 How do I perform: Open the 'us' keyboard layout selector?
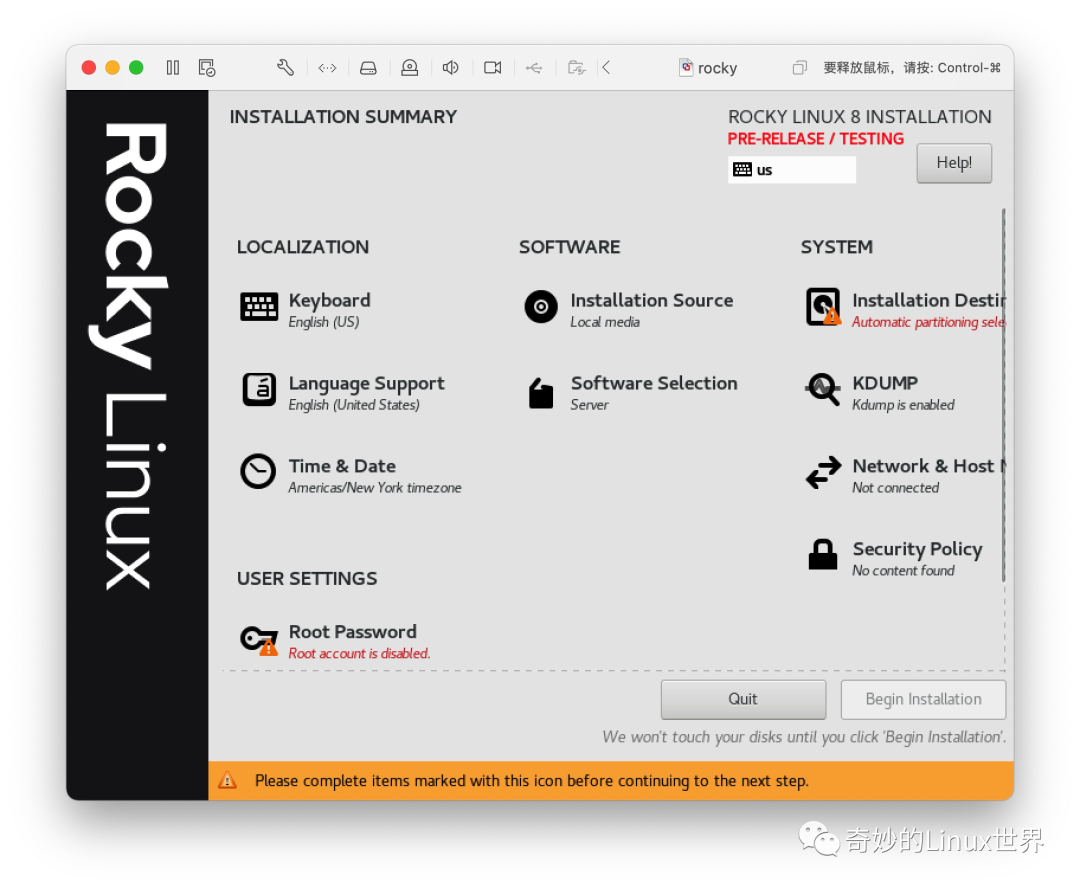(x=791, y=169)
